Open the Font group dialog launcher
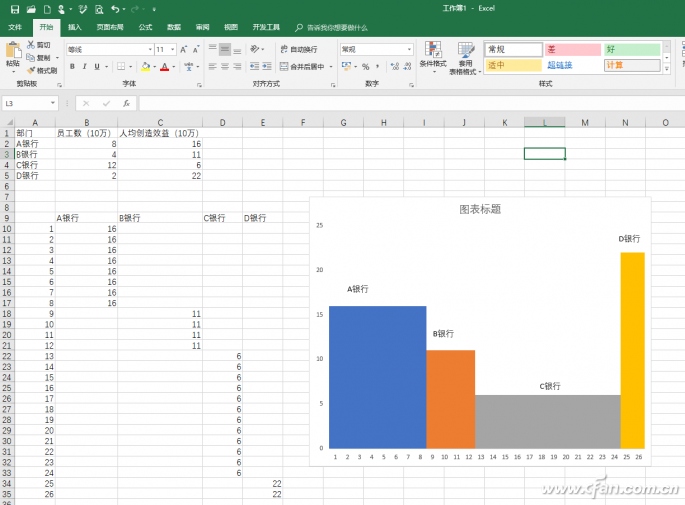Viewport: 685px width, 505px height. pos(199,85)
